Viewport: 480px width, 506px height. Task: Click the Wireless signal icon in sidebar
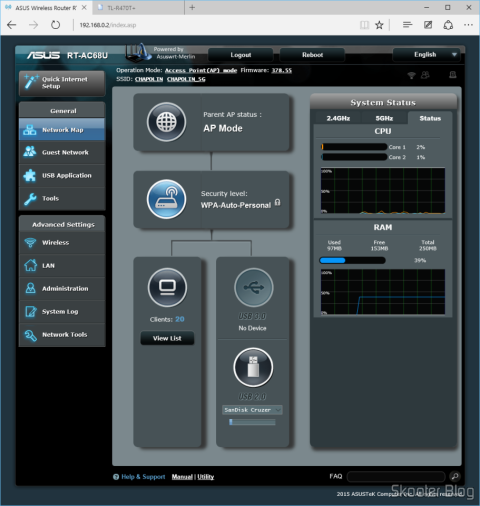point(30,242)
